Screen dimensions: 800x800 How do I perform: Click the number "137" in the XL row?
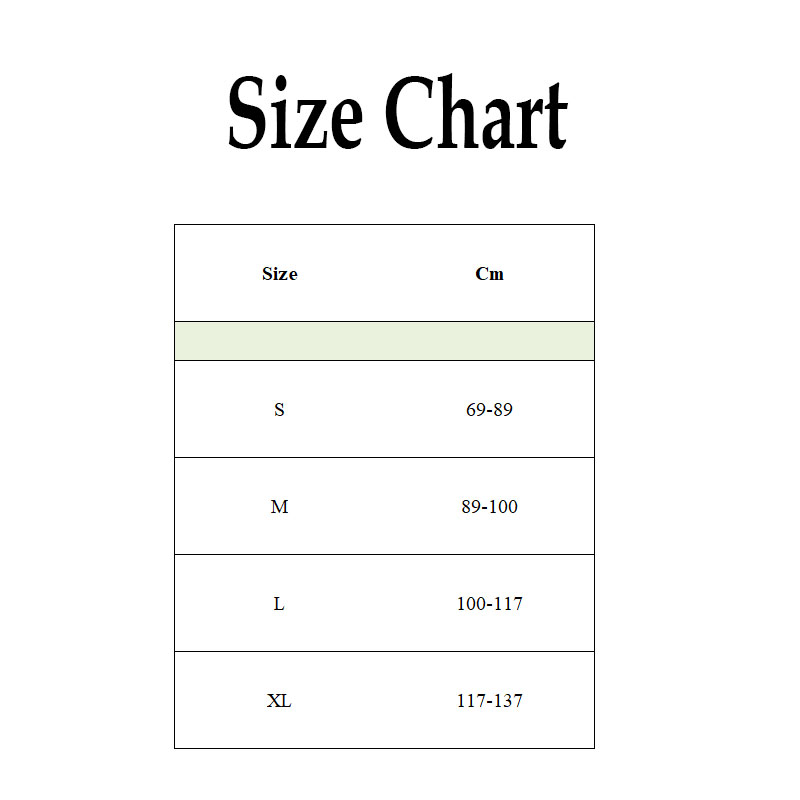[507, 701]
